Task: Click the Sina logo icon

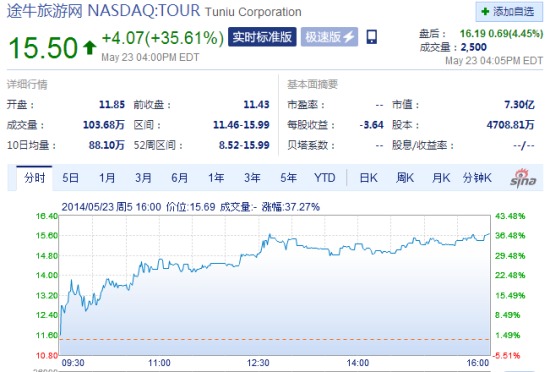Action: (x=523, y=178)
